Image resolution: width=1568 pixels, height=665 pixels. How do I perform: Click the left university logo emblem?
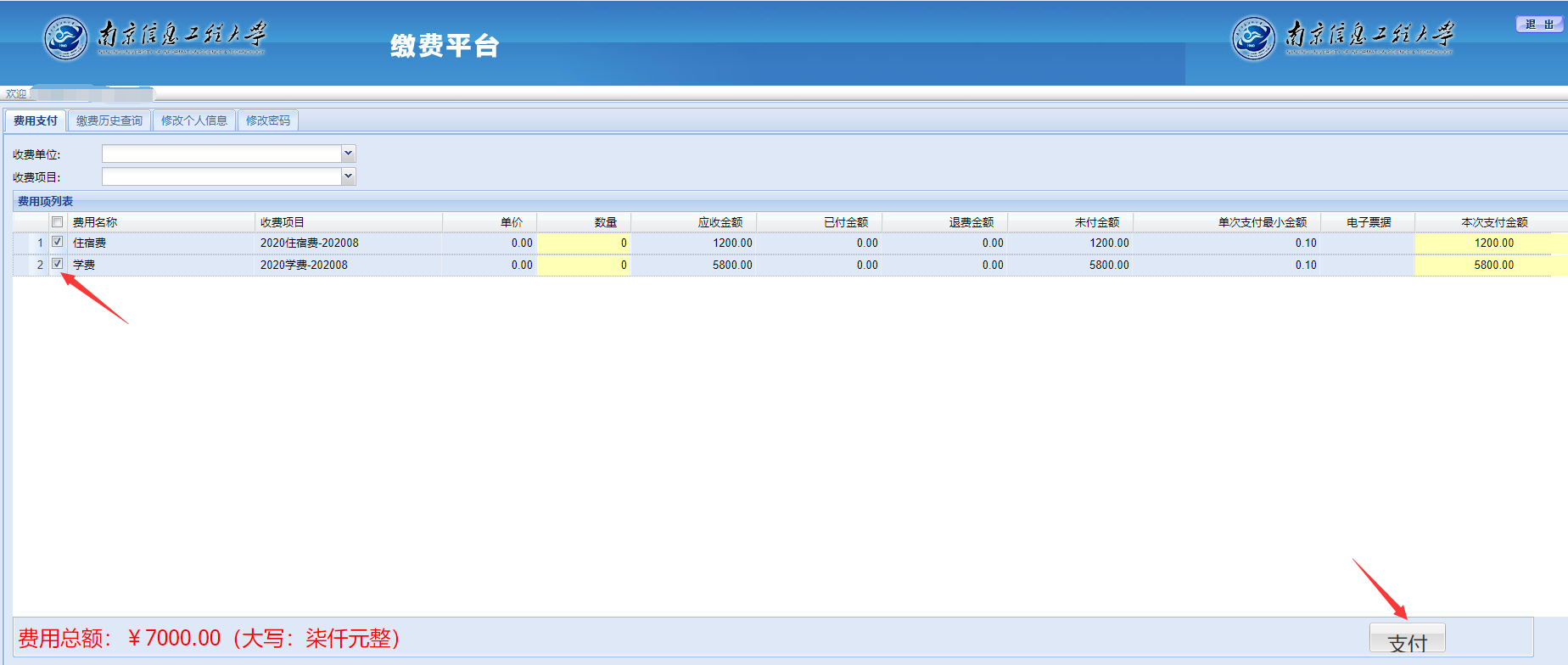click(x=65, y=39)
